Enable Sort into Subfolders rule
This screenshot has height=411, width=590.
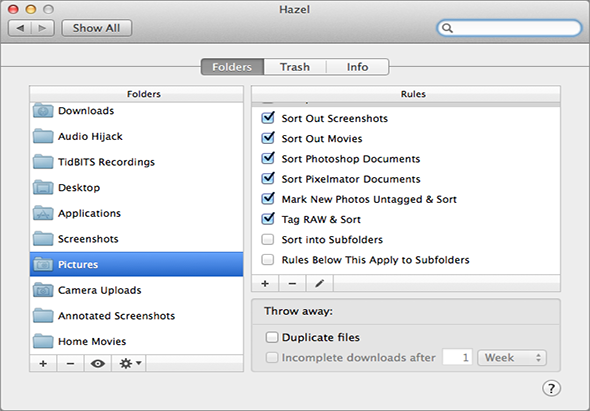268,239
